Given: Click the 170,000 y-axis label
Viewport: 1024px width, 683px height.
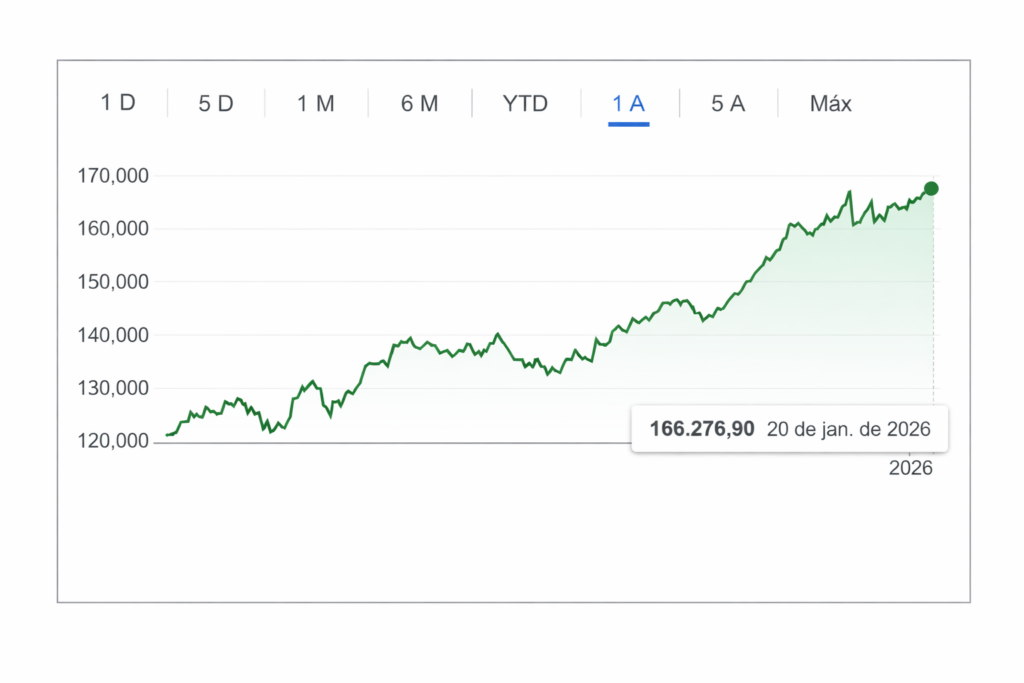Looking at the screenshot, I should pyautogui.click(x=113, y=176).
